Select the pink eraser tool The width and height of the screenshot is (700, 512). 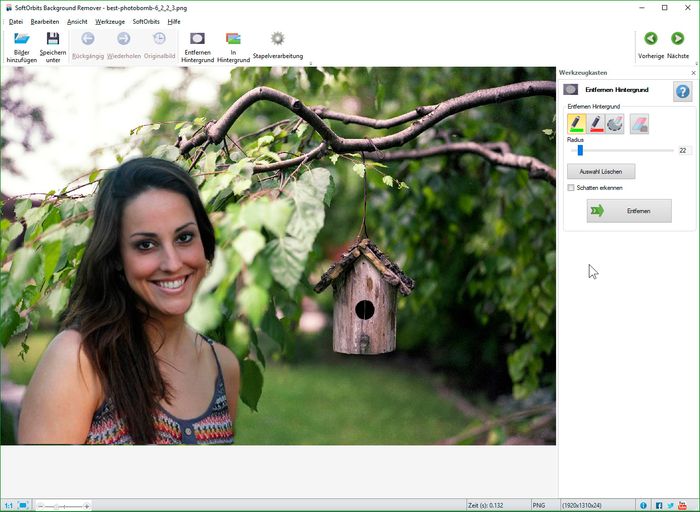click(x=639, y=124)
